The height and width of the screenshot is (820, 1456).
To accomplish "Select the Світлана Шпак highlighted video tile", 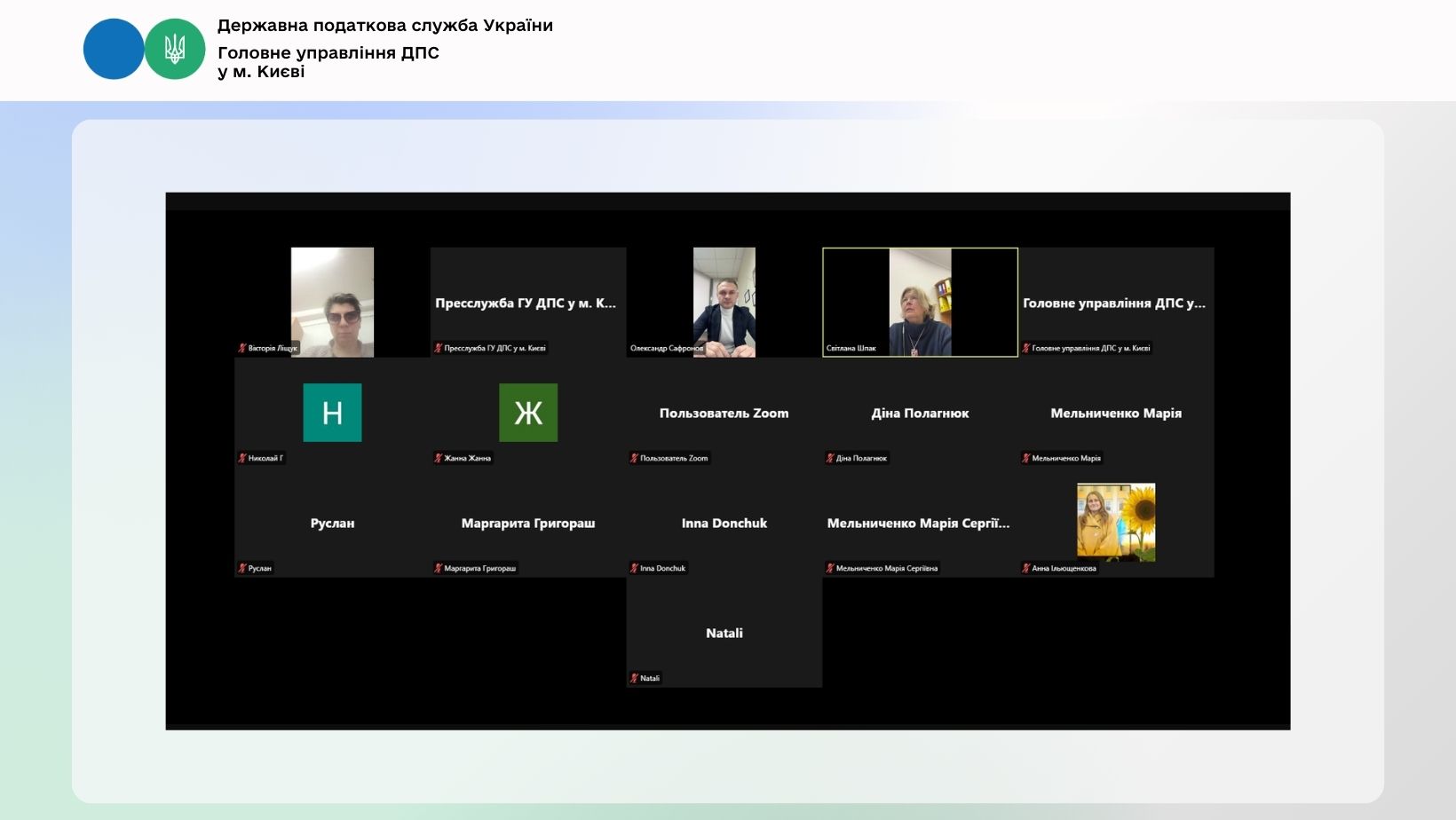I will [920, 302].
